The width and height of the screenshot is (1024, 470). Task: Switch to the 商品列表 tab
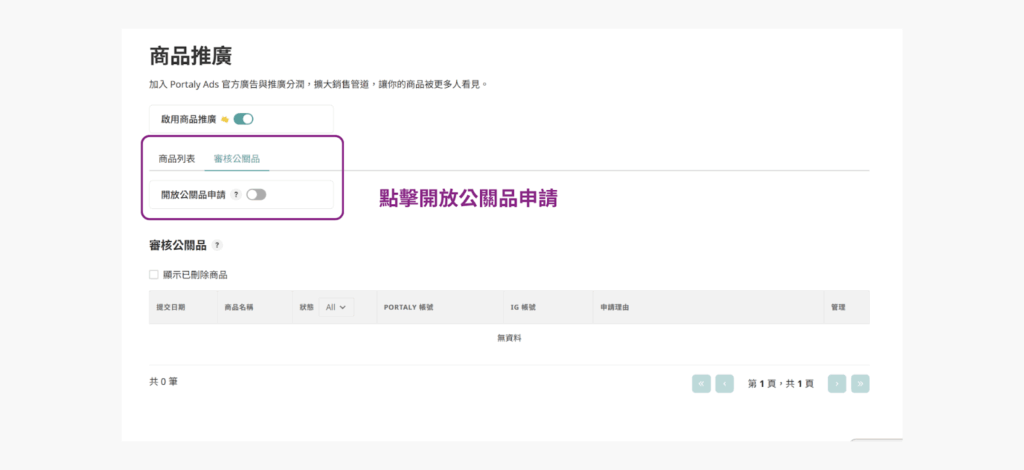click(x=177, y=158)
